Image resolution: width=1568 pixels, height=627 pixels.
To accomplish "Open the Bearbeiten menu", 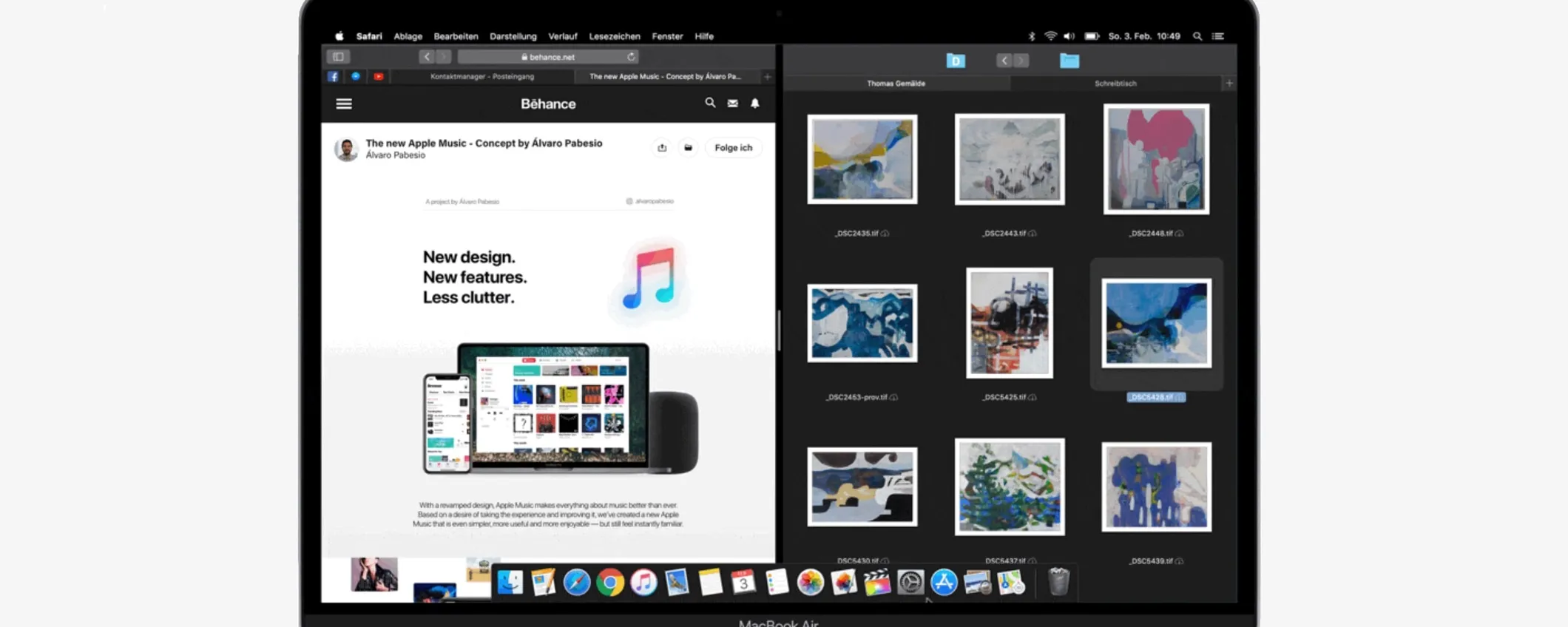I will [x=456, y=36].
